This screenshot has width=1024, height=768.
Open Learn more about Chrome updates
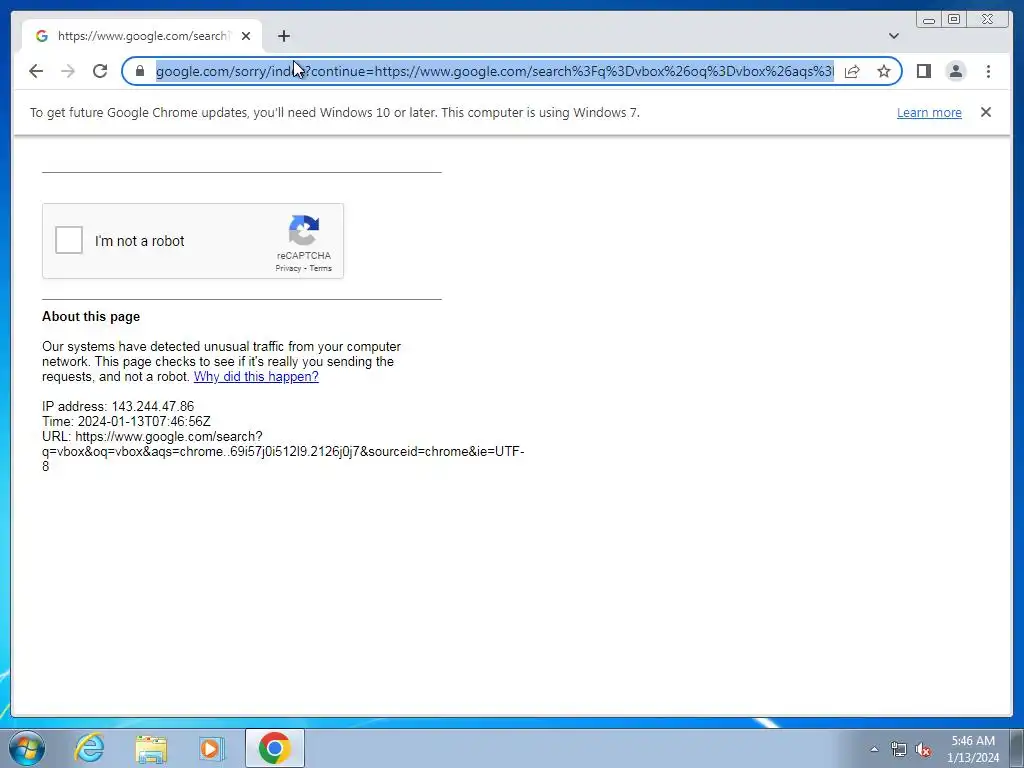click(929, 112)
